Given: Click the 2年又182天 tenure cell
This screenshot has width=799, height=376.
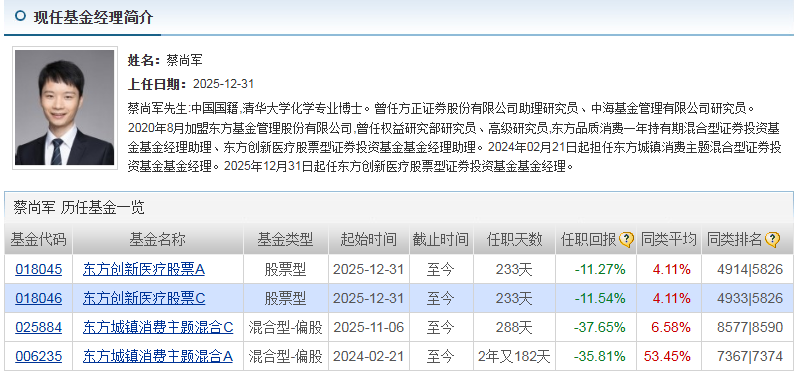Looking at the screenshot, I should [514, 357].
